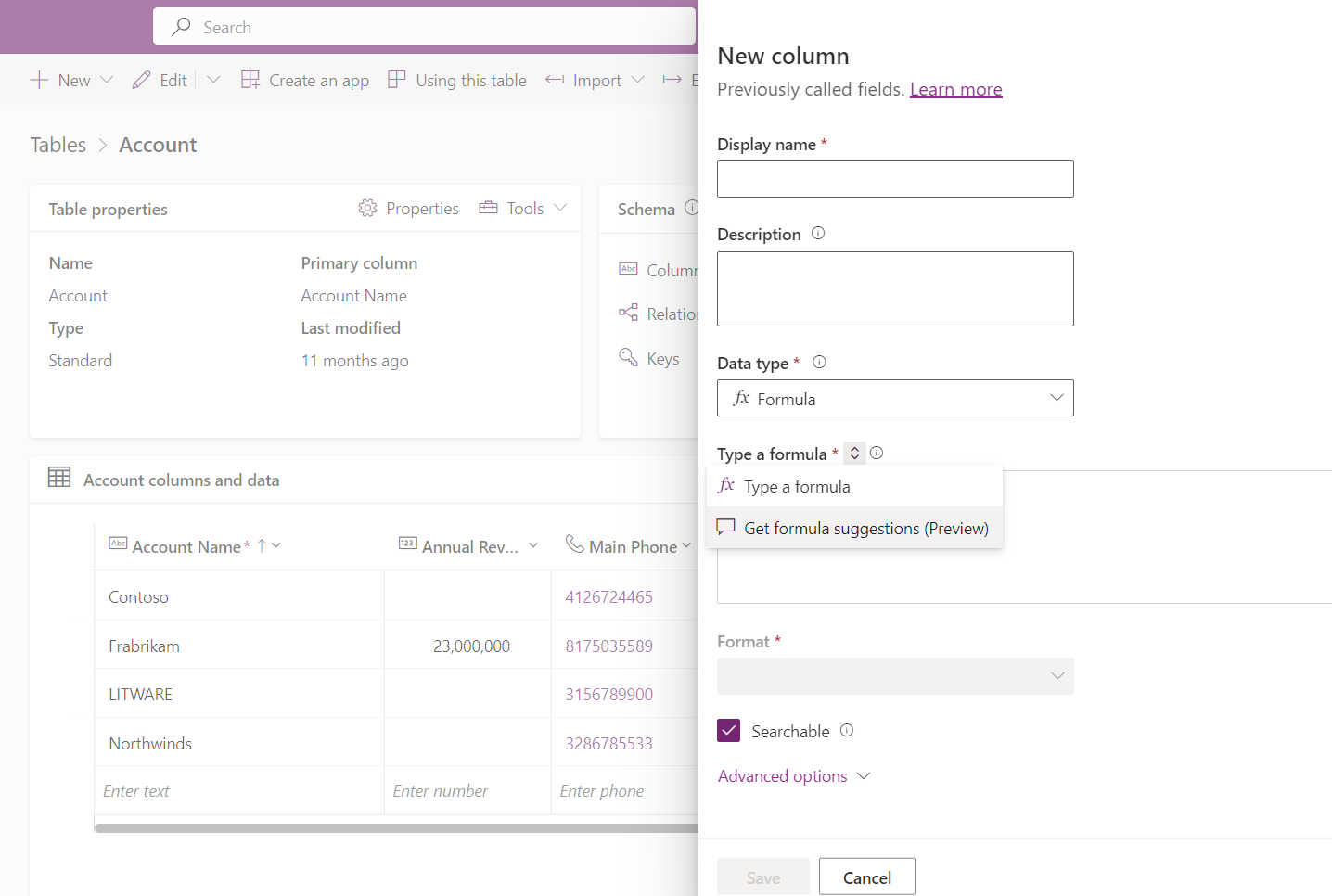This screenshot has width=1332, height=896.
Task: Open Relationships in the Schema panel
Action: click(671, 314)
